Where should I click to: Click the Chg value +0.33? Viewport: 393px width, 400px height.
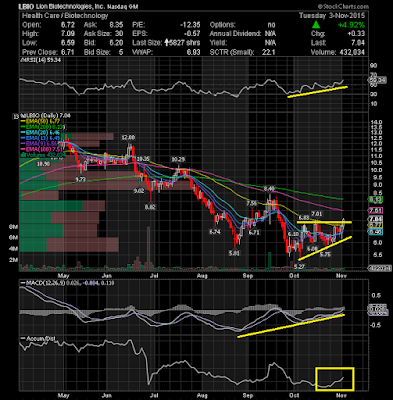coord(356,34)
